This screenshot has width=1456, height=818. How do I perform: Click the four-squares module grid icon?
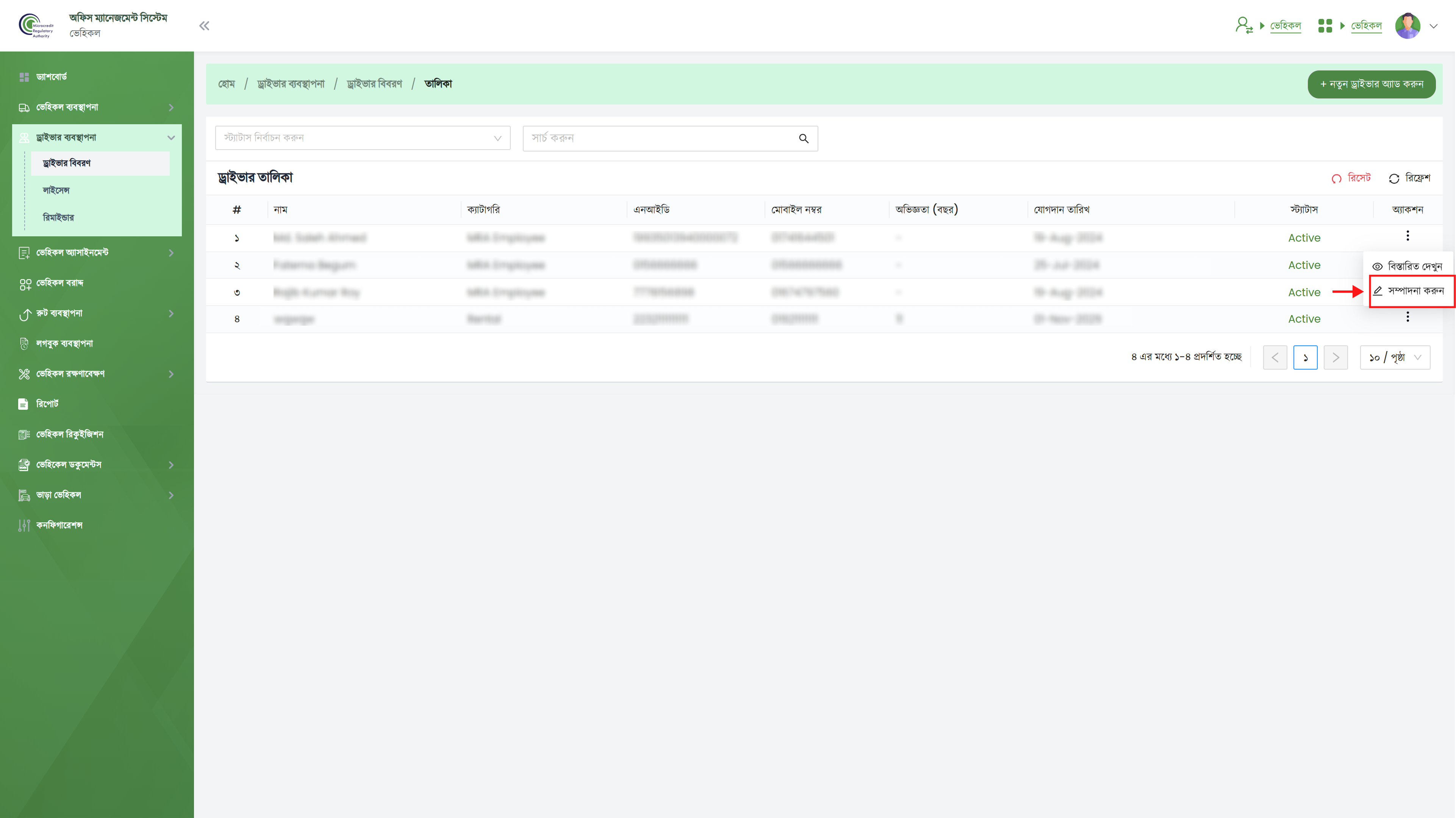pos(1325,26)
